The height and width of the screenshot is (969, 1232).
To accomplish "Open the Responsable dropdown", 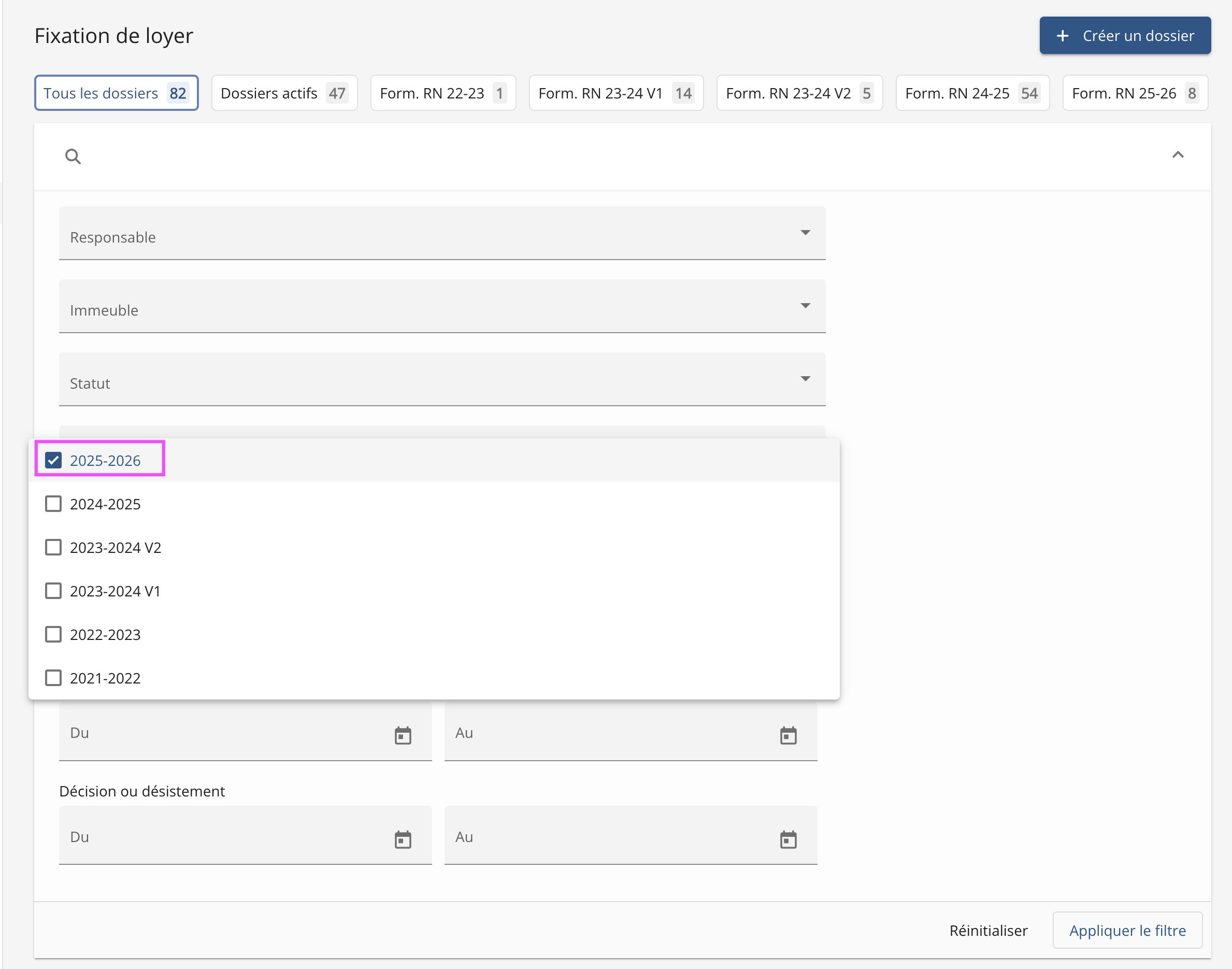I will (x=441, y=233).
